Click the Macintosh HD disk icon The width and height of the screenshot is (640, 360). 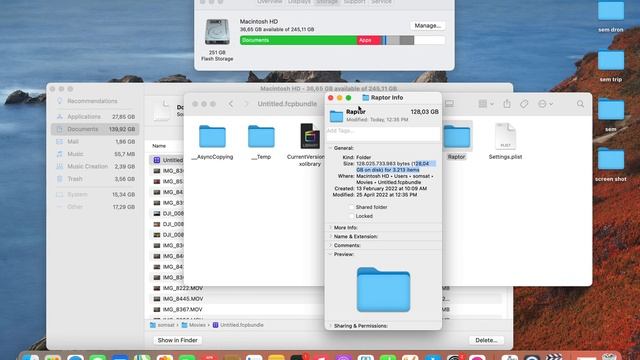217,32
